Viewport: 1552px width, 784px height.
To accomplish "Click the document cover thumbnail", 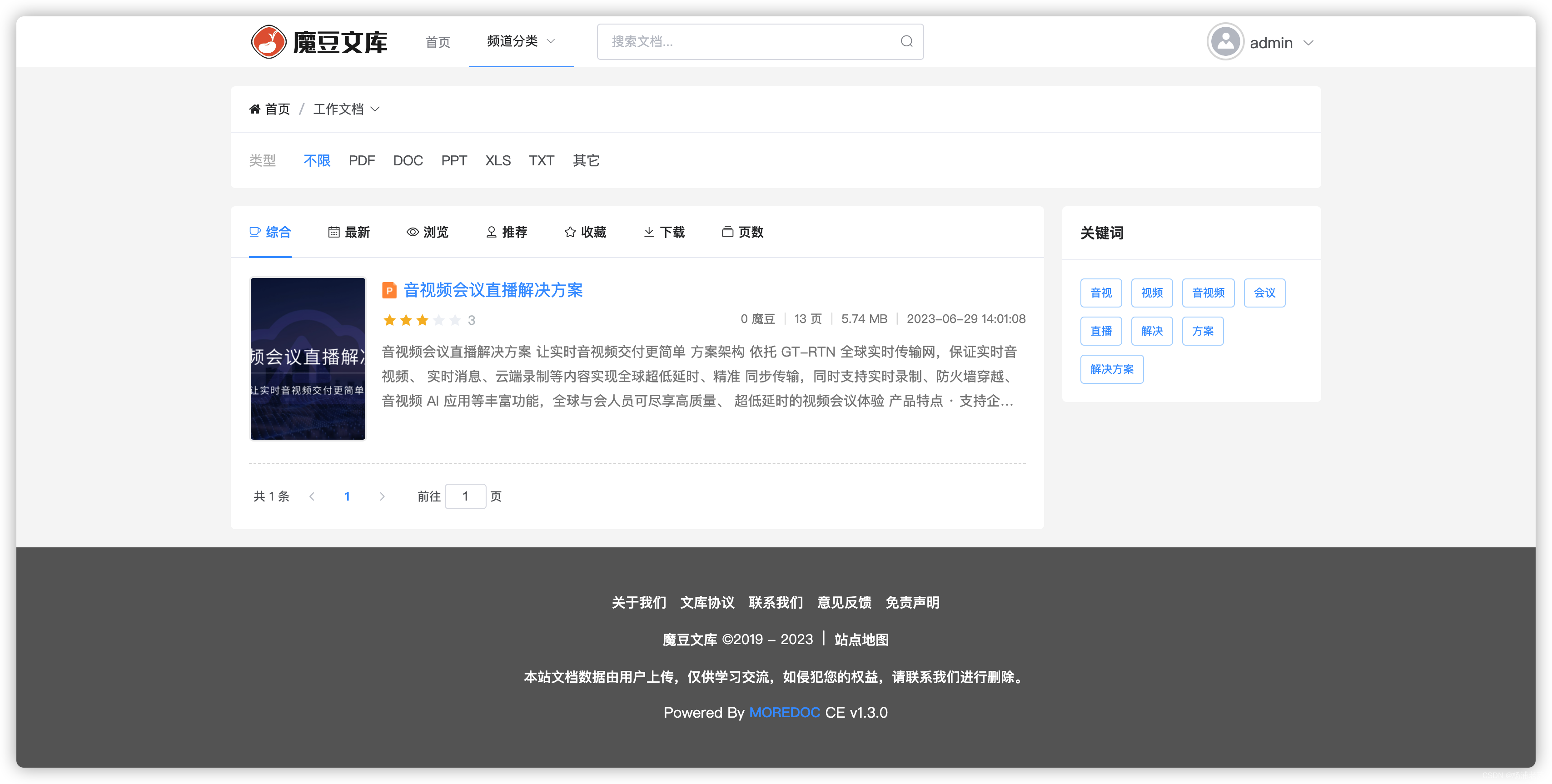I will tap(308, 359).
